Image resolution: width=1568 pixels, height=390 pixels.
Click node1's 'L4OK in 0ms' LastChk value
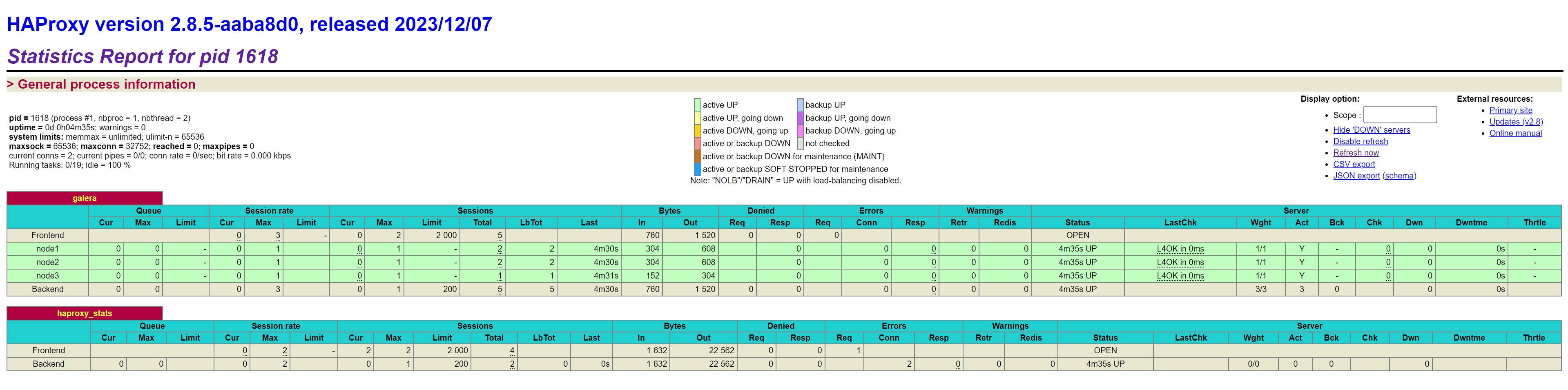(x=1180, y=249)
